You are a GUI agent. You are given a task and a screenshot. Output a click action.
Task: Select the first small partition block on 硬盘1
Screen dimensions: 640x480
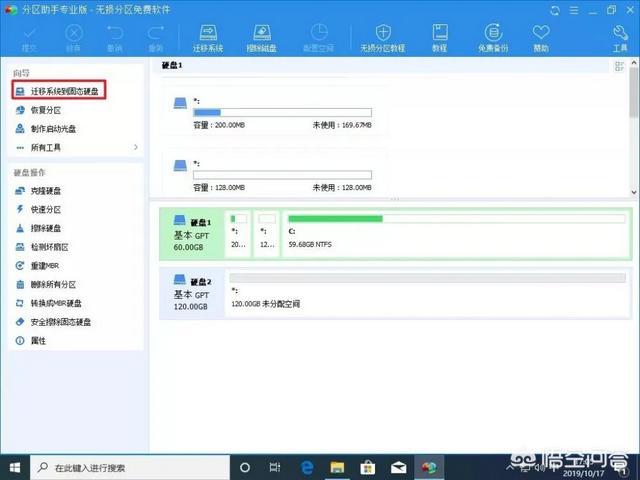coord(239,234)
